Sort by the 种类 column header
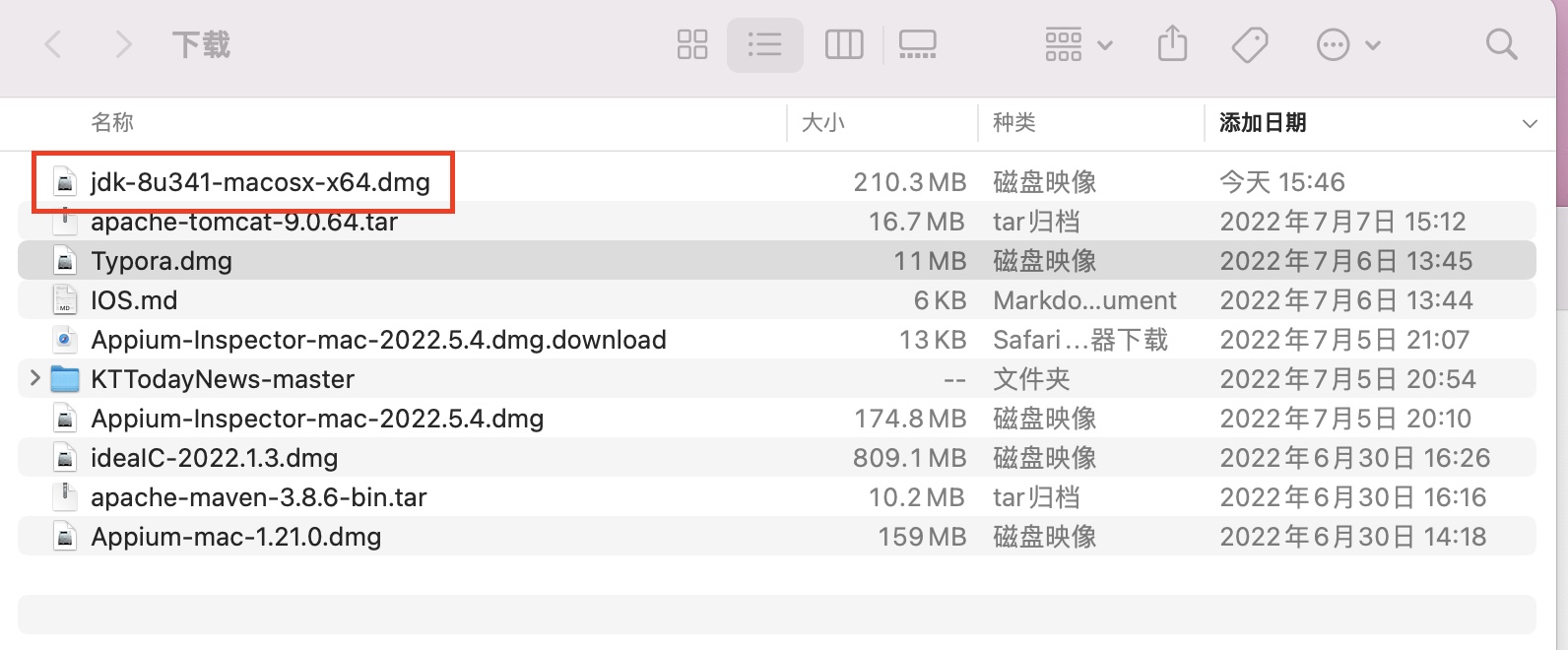 pos(1014,123)
